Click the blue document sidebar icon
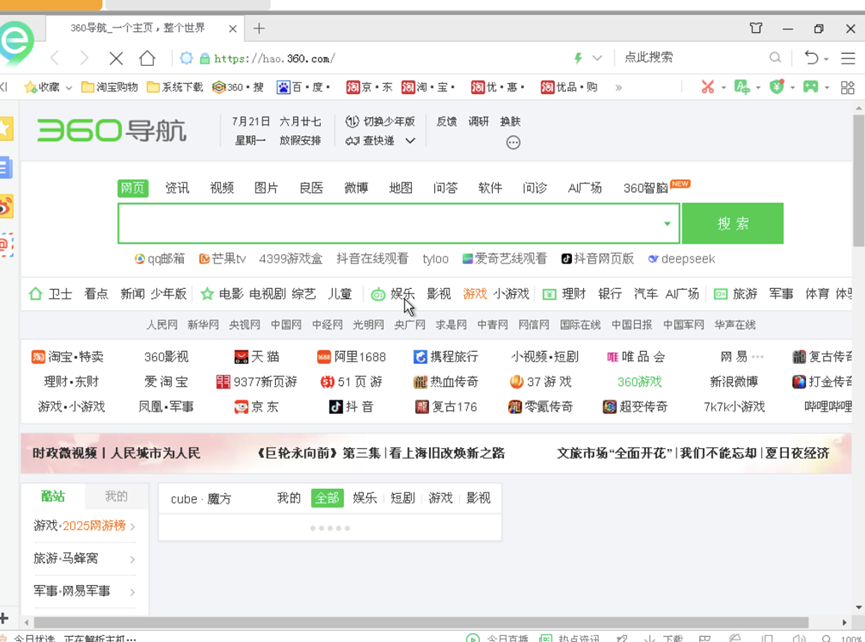Viewport: 865px width, 642px height. click(6, 168)
